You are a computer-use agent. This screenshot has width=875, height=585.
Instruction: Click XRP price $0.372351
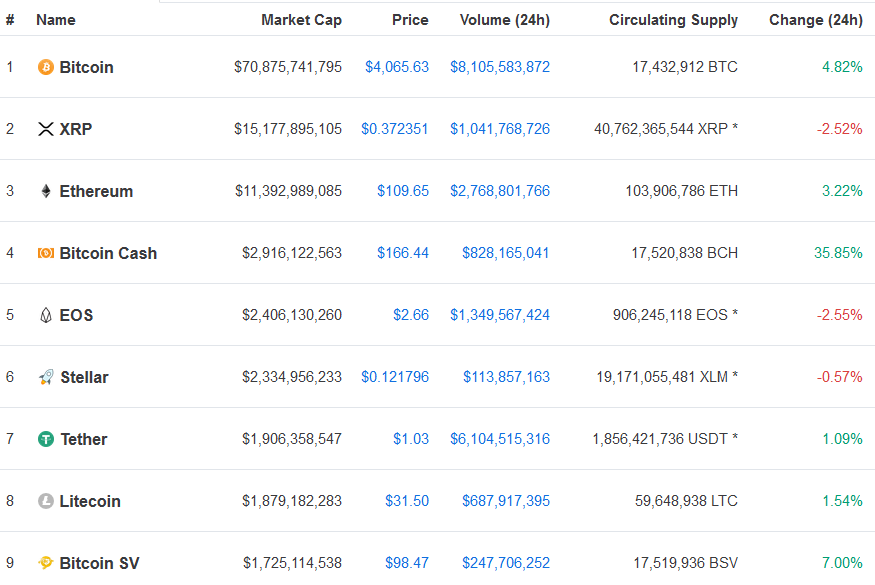(x=395, y=129)
